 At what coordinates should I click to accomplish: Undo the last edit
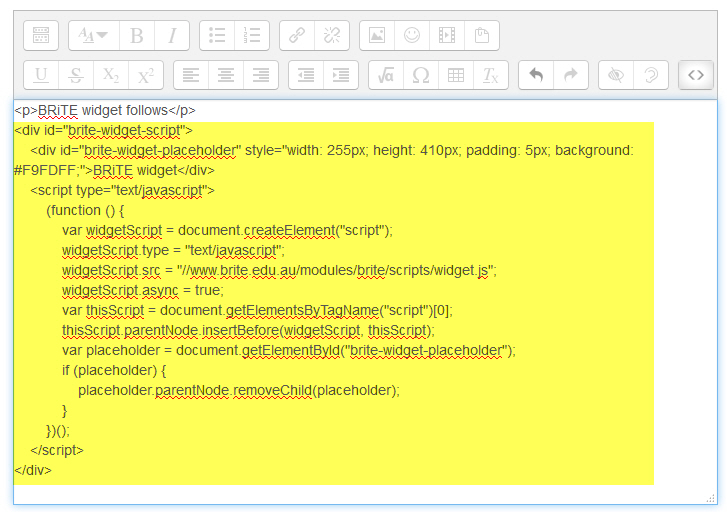pos(536,75)
